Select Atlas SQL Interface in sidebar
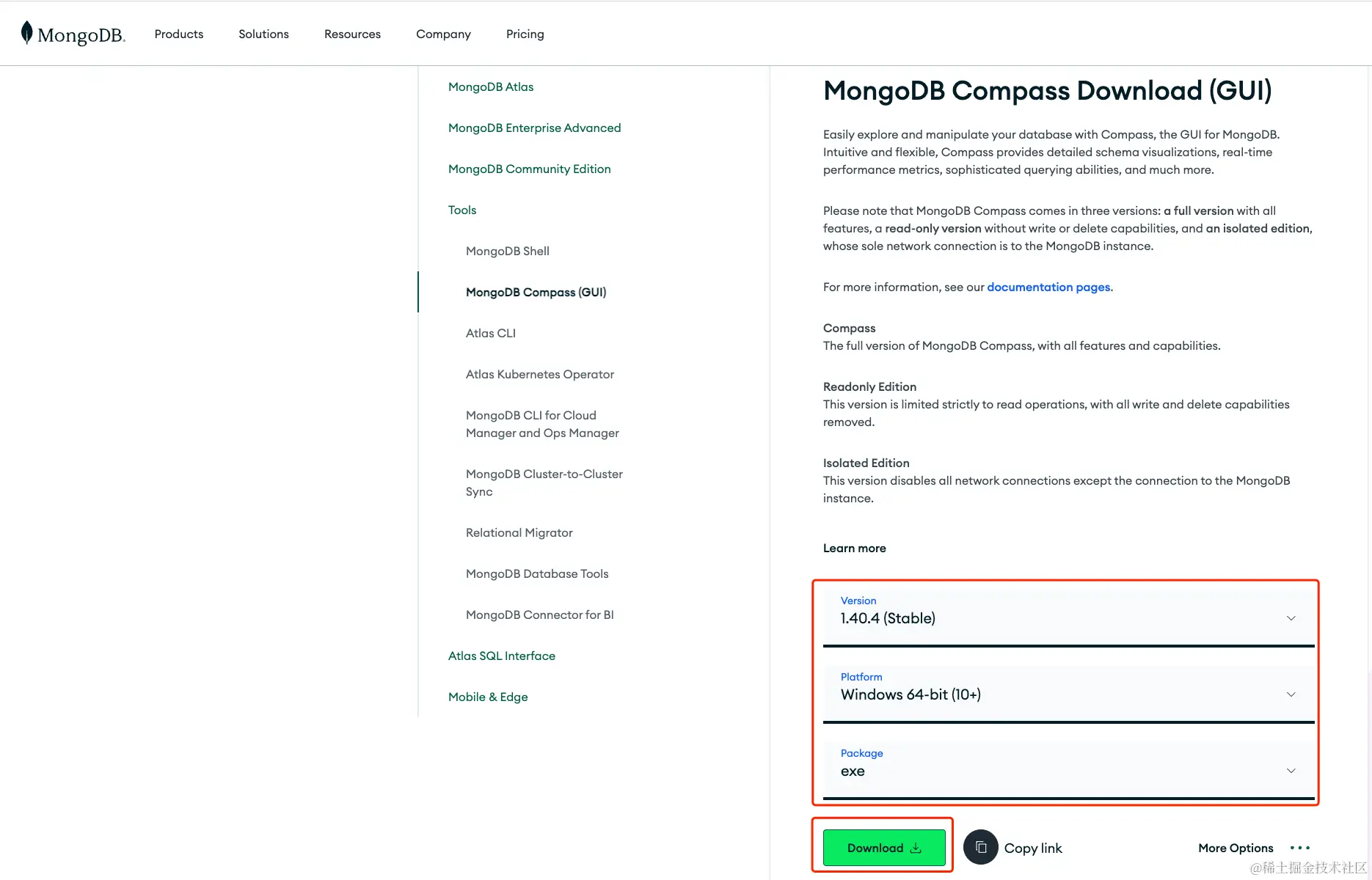The image size is (1372, 880). (501, 656)
